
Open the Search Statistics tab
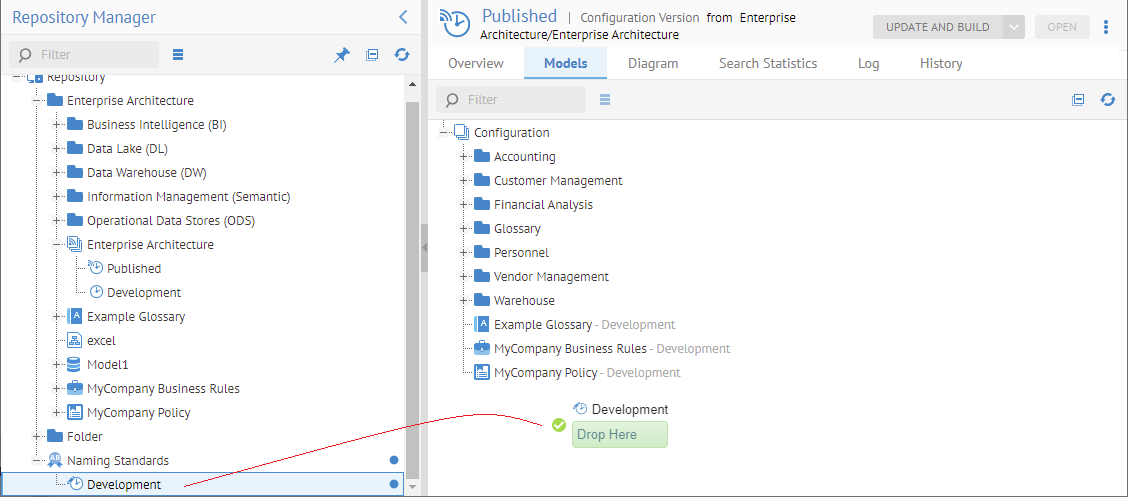coord(768,63)
